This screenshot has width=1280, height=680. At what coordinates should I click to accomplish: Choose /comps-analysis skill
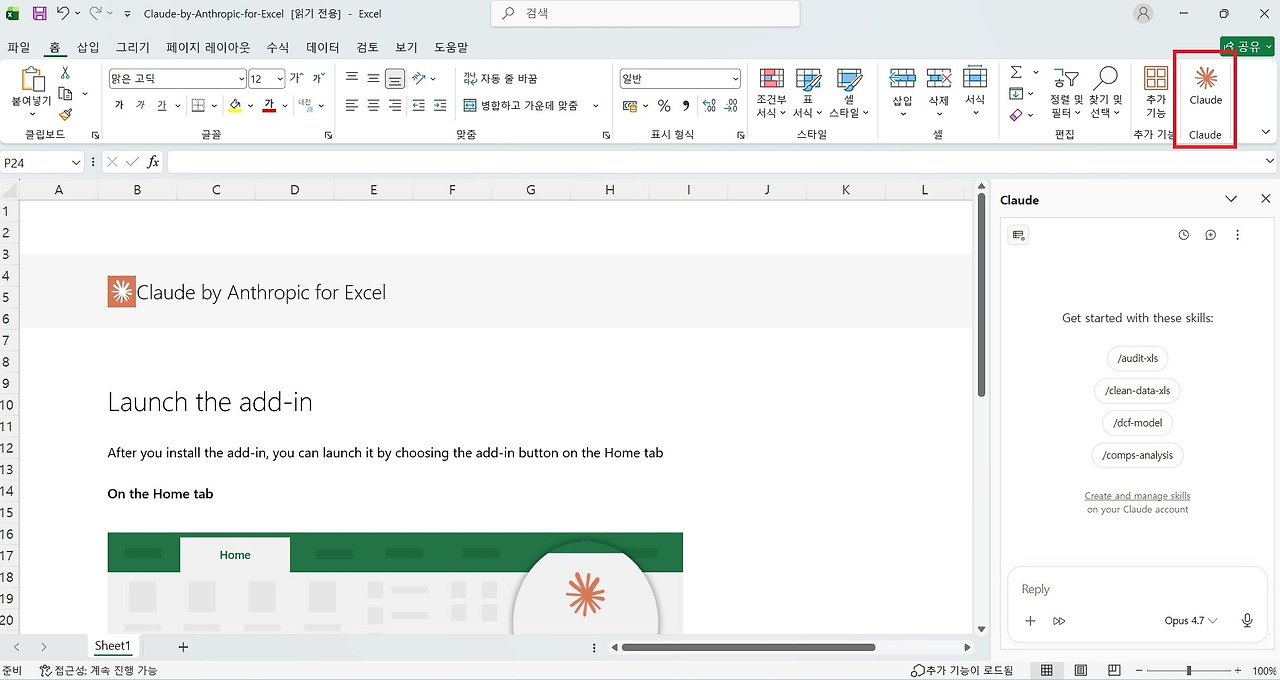tap(1137, 455)
